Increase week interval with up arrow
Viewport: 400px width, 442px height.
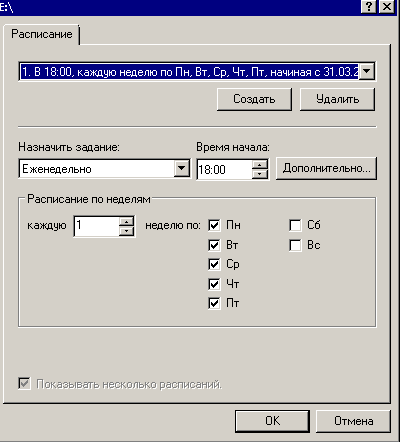(126, 222)
